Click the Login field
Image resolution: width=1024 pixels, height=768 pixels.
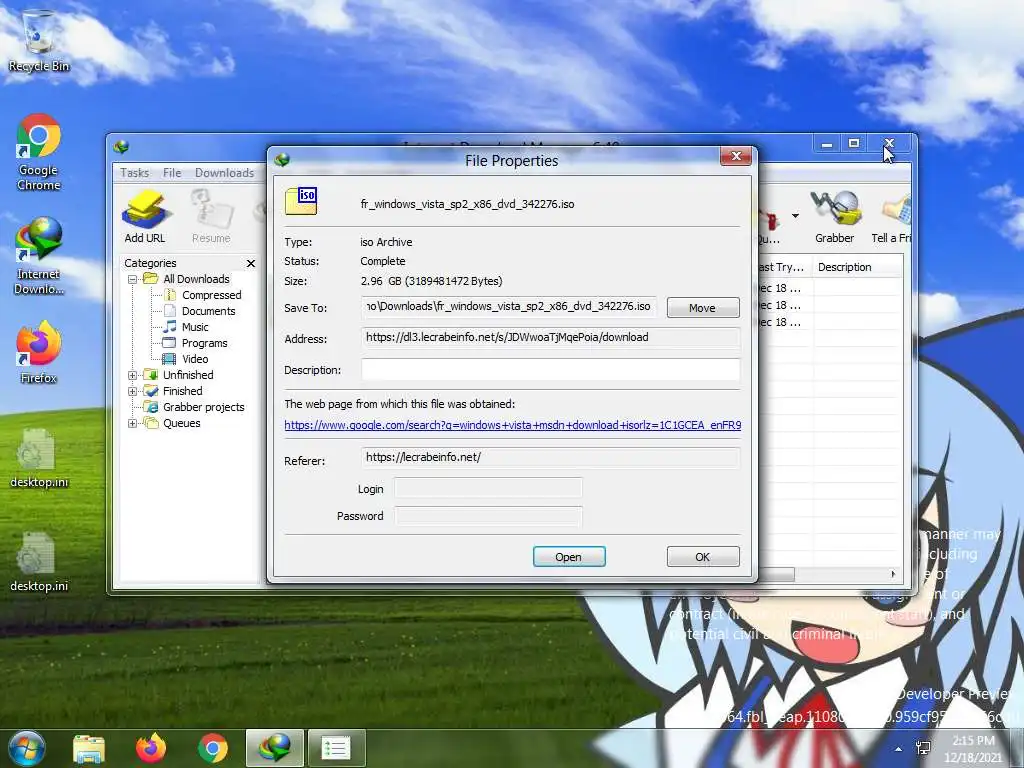488,488
